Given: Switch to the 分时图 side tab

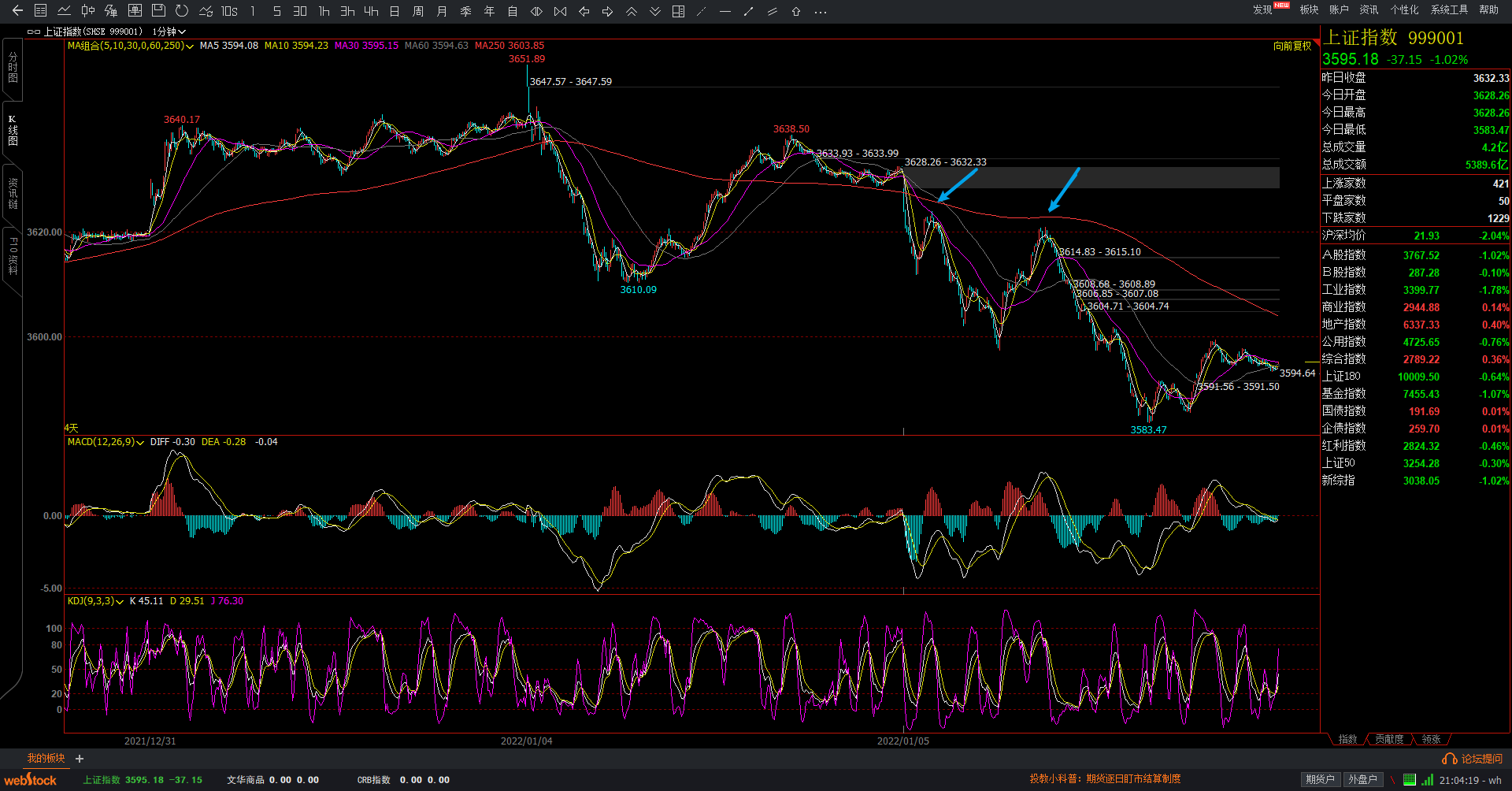Looking at the screenshot, I should pyautogui.click(x=13, y=67).
